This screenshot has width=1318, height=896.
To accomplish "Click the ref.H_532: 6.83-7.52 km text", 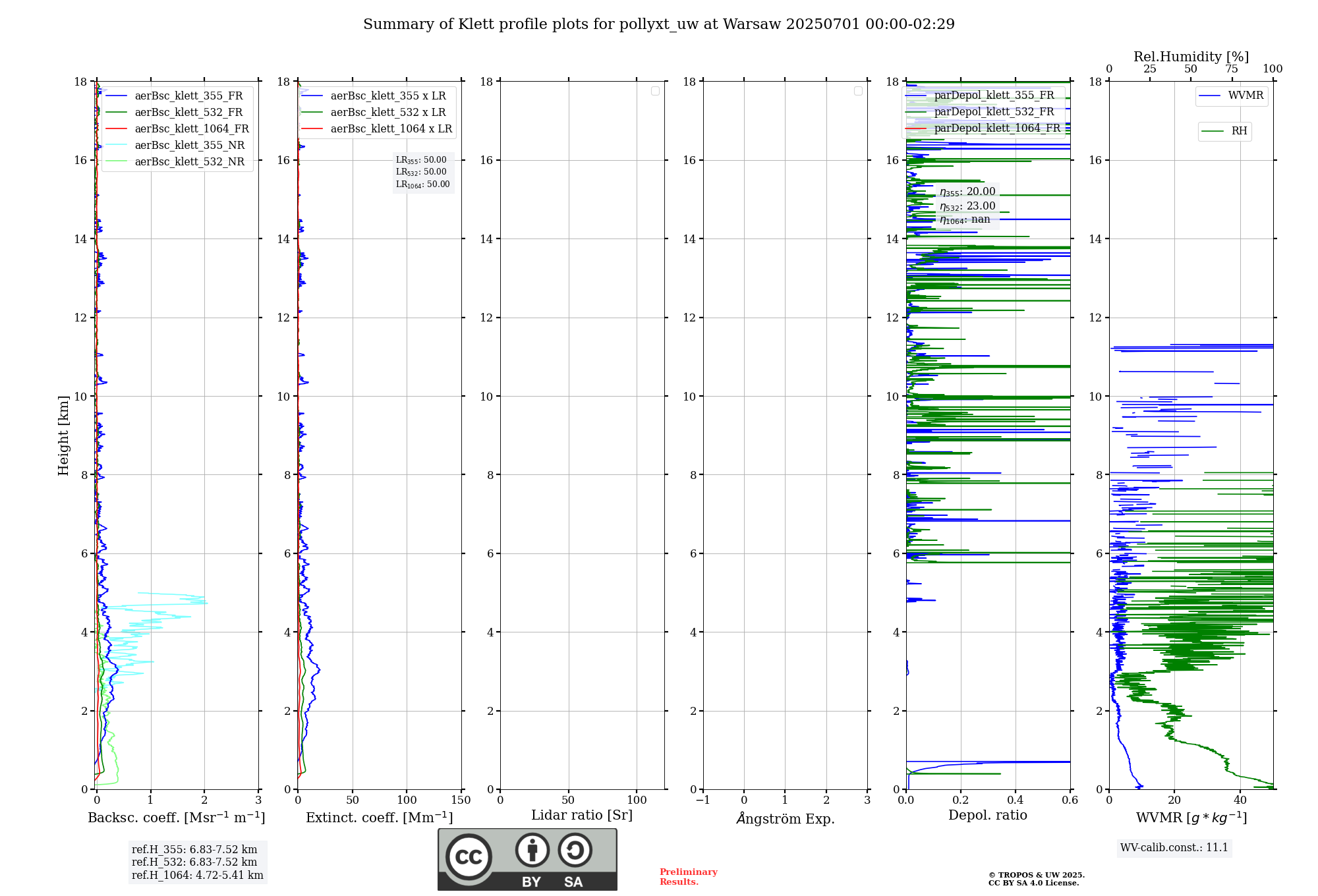I will [x=194, y=862].
